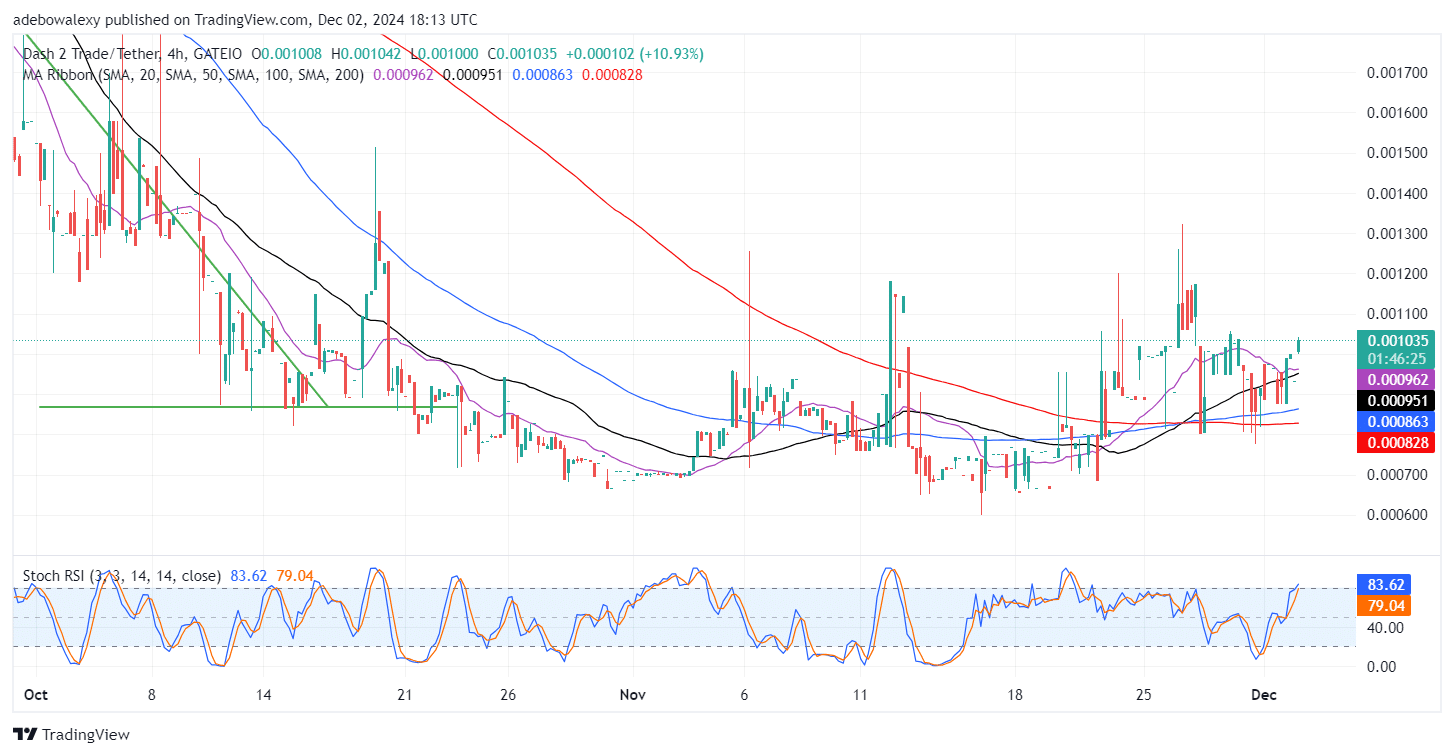The width and height of the screenshot is (1454, 756).
Task: Click the 'Oct' label on the time axis
Action: tap(36, 694)
